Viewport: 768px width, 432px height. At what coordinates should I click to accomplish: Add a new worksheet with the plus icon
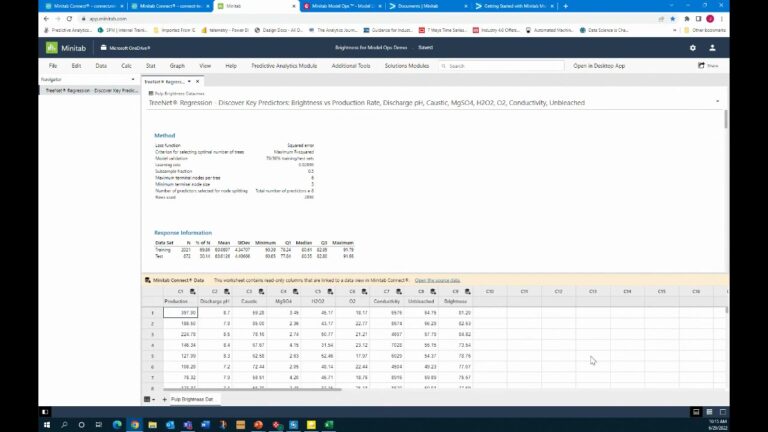coord(164,399)
